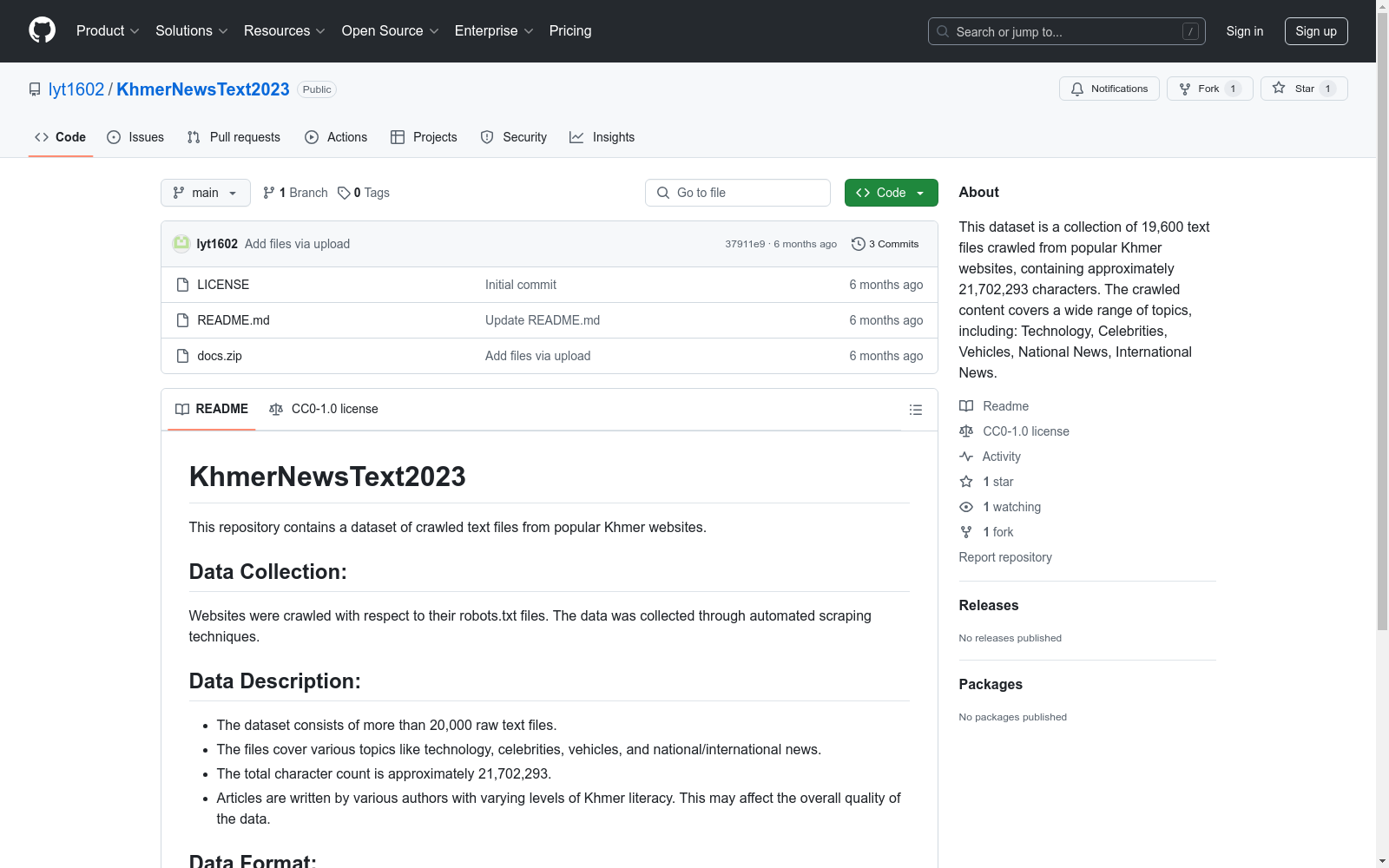
Task: Click the Search or jump to field
Action: pos(1067,31)
